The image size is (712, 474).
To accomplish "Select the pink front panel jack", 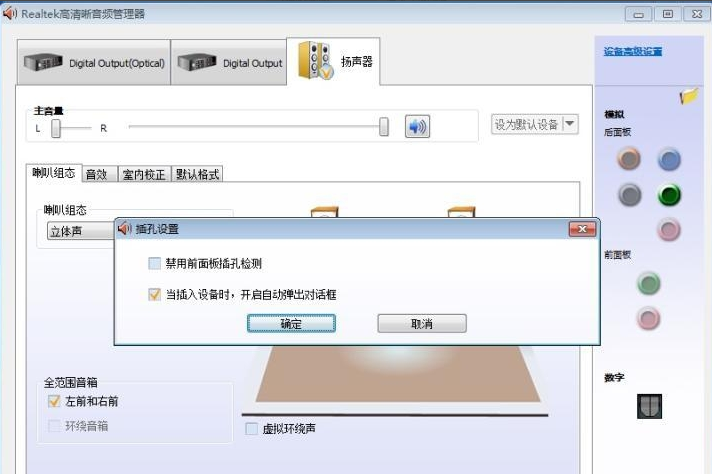I will tap(648, 318).
